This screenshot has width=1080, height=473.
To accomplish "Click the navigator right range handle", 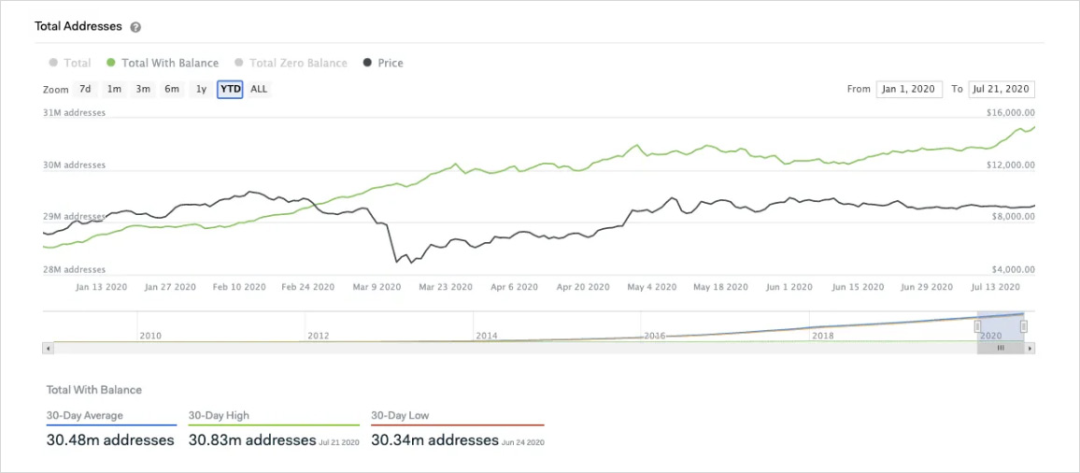I will [x=1024, y=326].
